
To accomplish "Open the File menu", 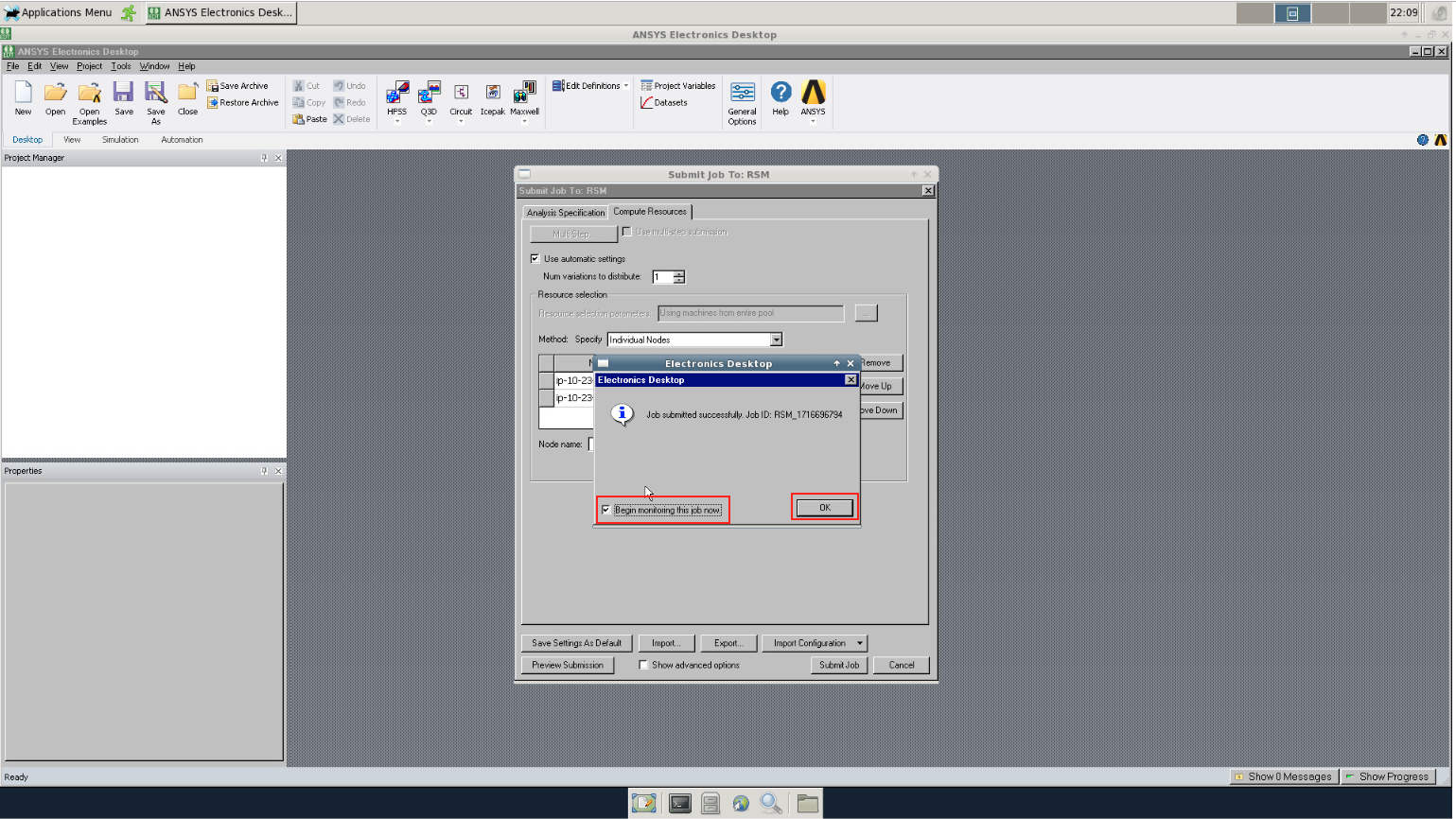I will (x=13, y=67).
